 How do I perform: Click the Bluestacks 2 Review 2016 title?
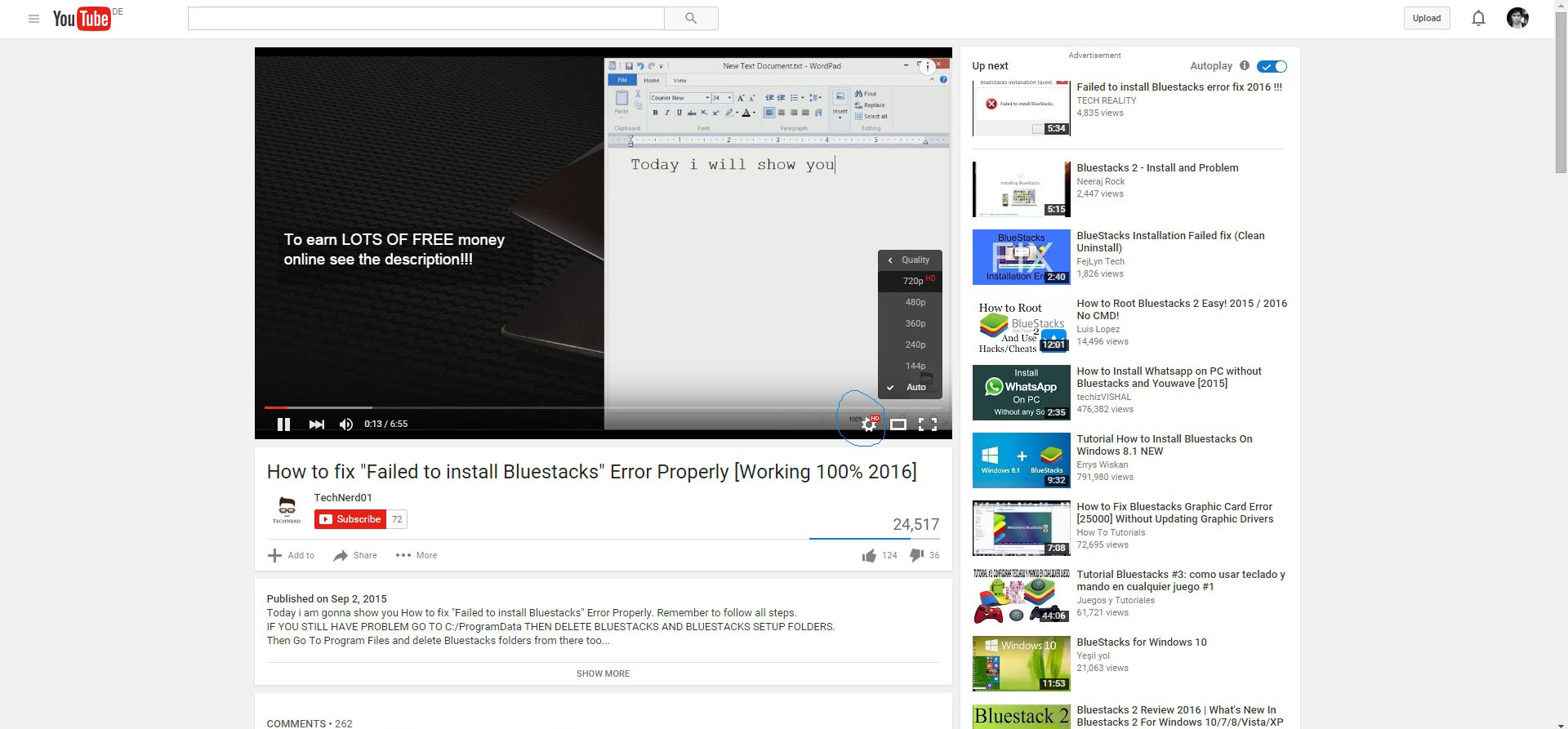(x=1180, y=716)
